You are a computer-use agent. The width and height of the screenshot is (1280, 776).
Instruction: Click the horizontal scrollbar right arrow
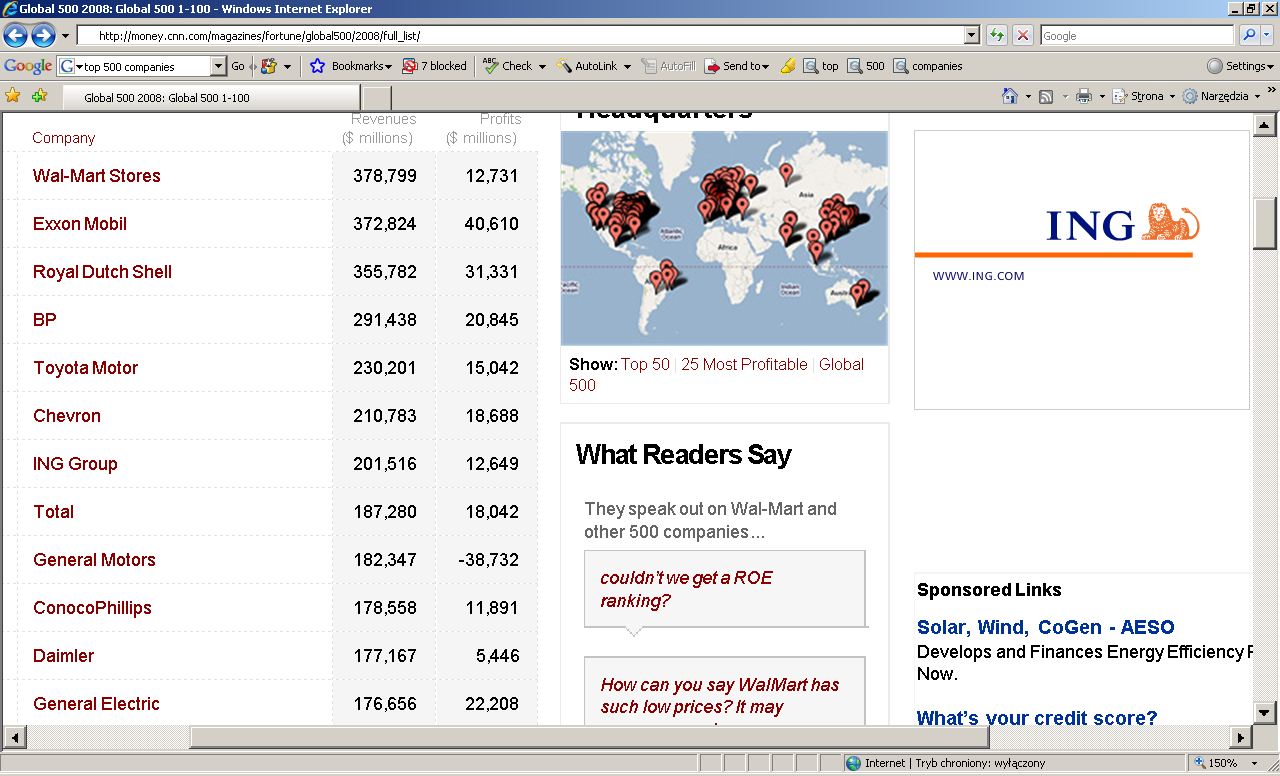(x=1240, y=738)
